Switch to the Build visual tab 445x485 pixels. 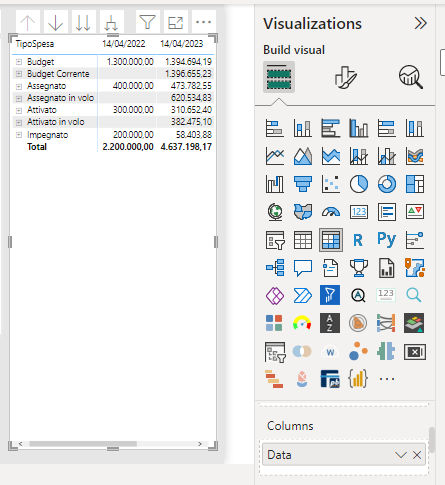point(279,77)
